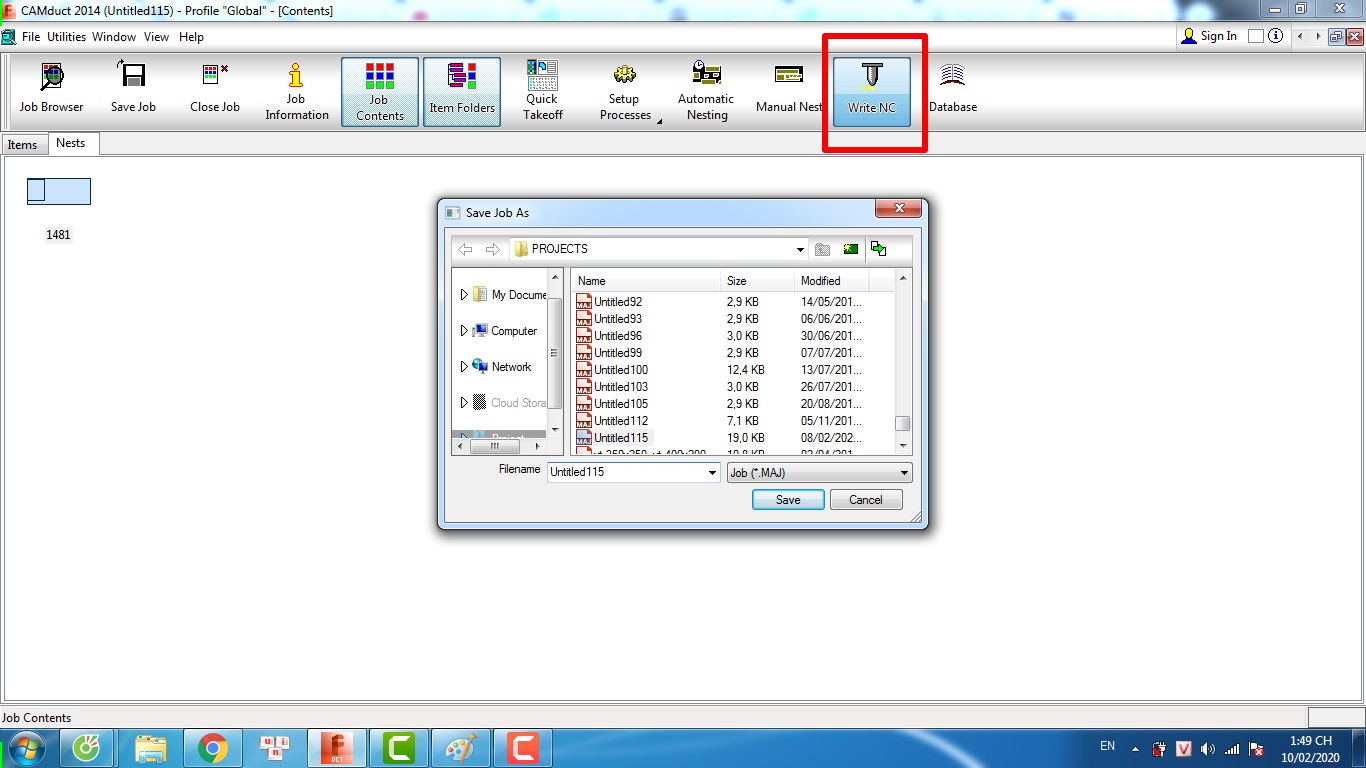This screenshot has height=768, width=1366.
Task: Select the nest thumbnail labeled 1481
Action: pyautogui.click(x=58, y=191)
